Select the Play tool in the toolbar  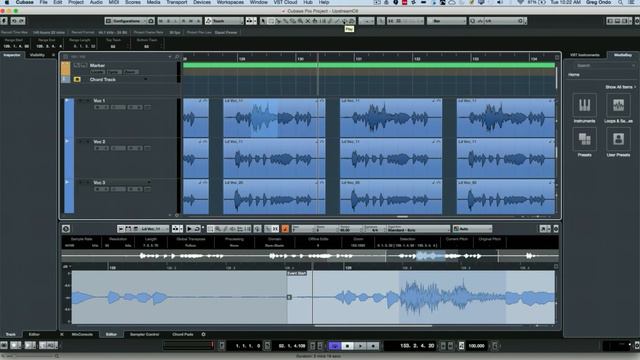(x=345, y=21)
